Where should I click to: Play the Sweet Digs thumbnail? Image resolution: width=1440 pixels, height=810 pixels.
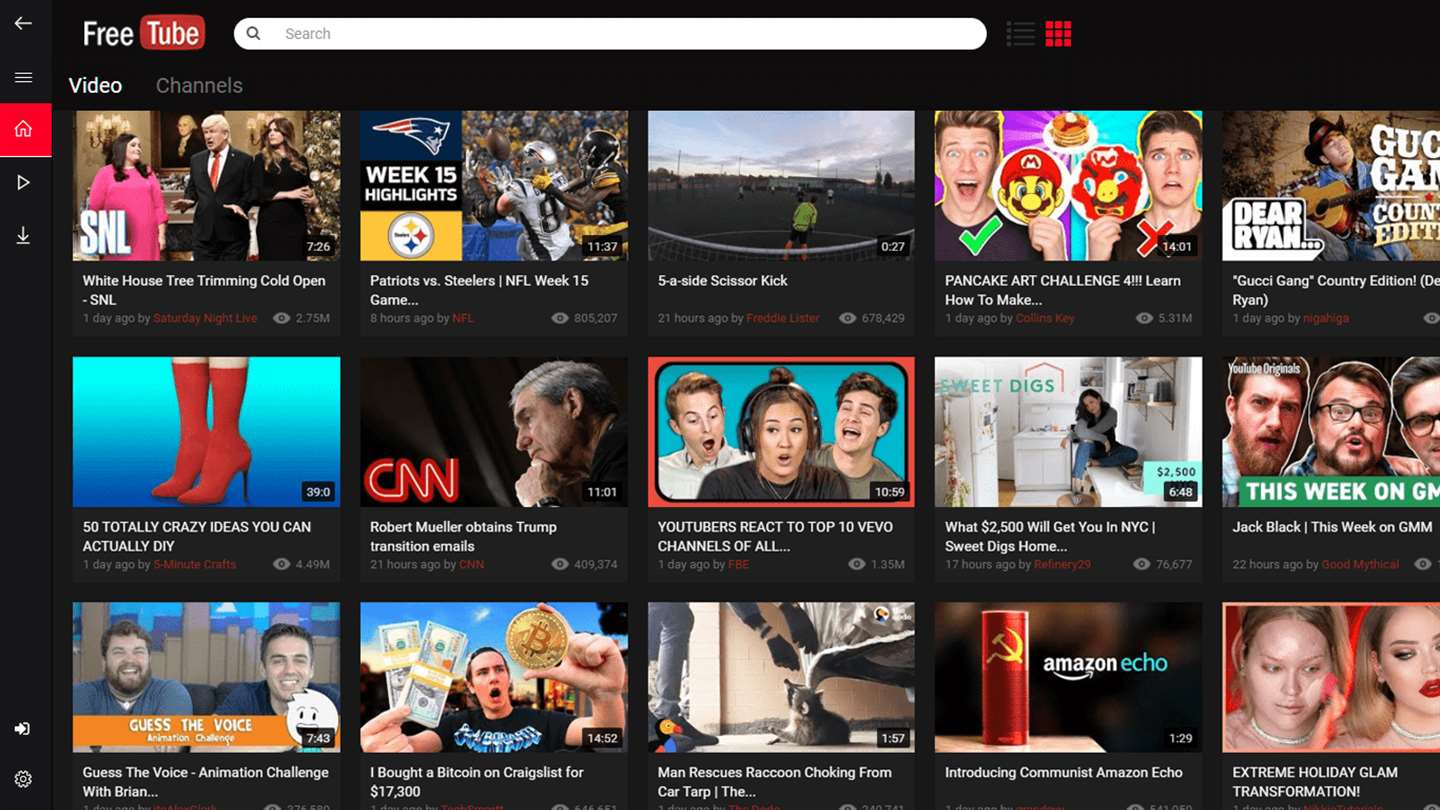1068,432
